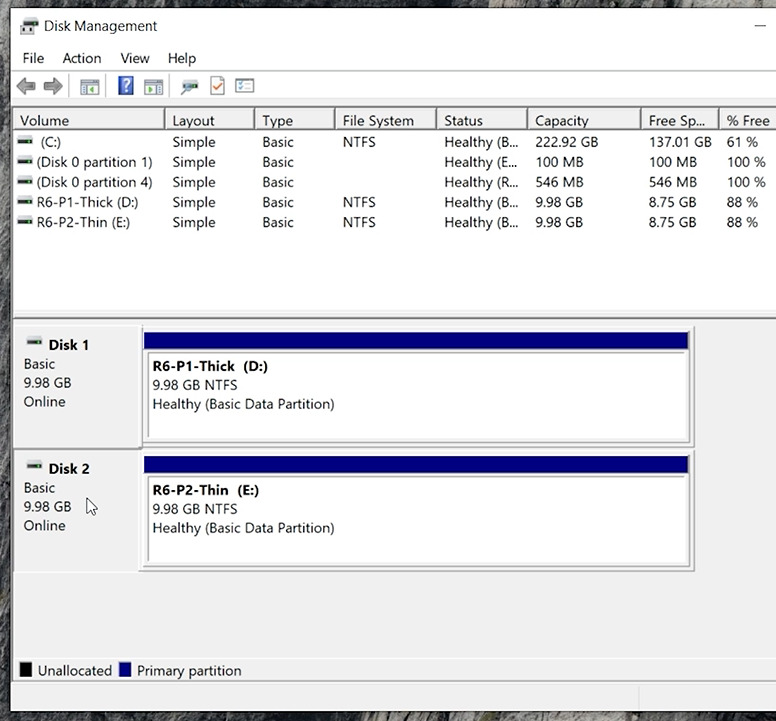This screenshot has width=776, height=721.
Task: Click the Primary partition legend label
Action: [189, 671]
